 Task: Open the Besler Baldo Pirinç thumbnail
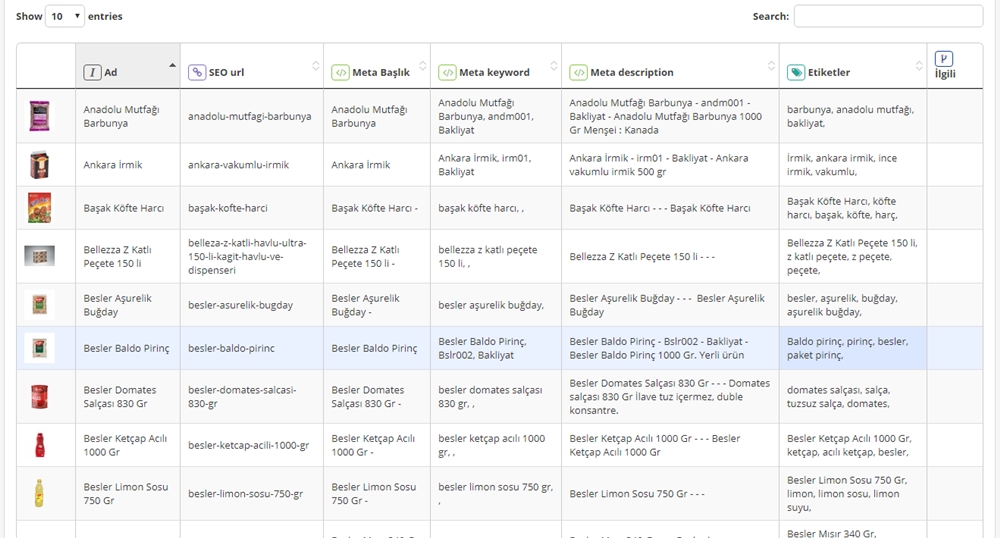[x=40, y=348]
